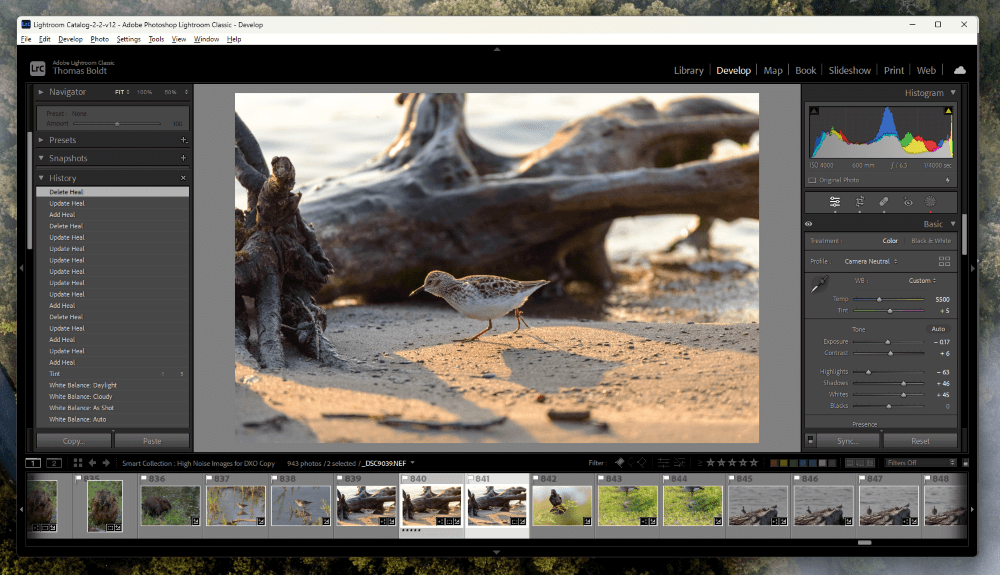Screen dimensions: 1000x575
Task: Open the Camera Neutral profile dropdown
Action: [871, 261]
